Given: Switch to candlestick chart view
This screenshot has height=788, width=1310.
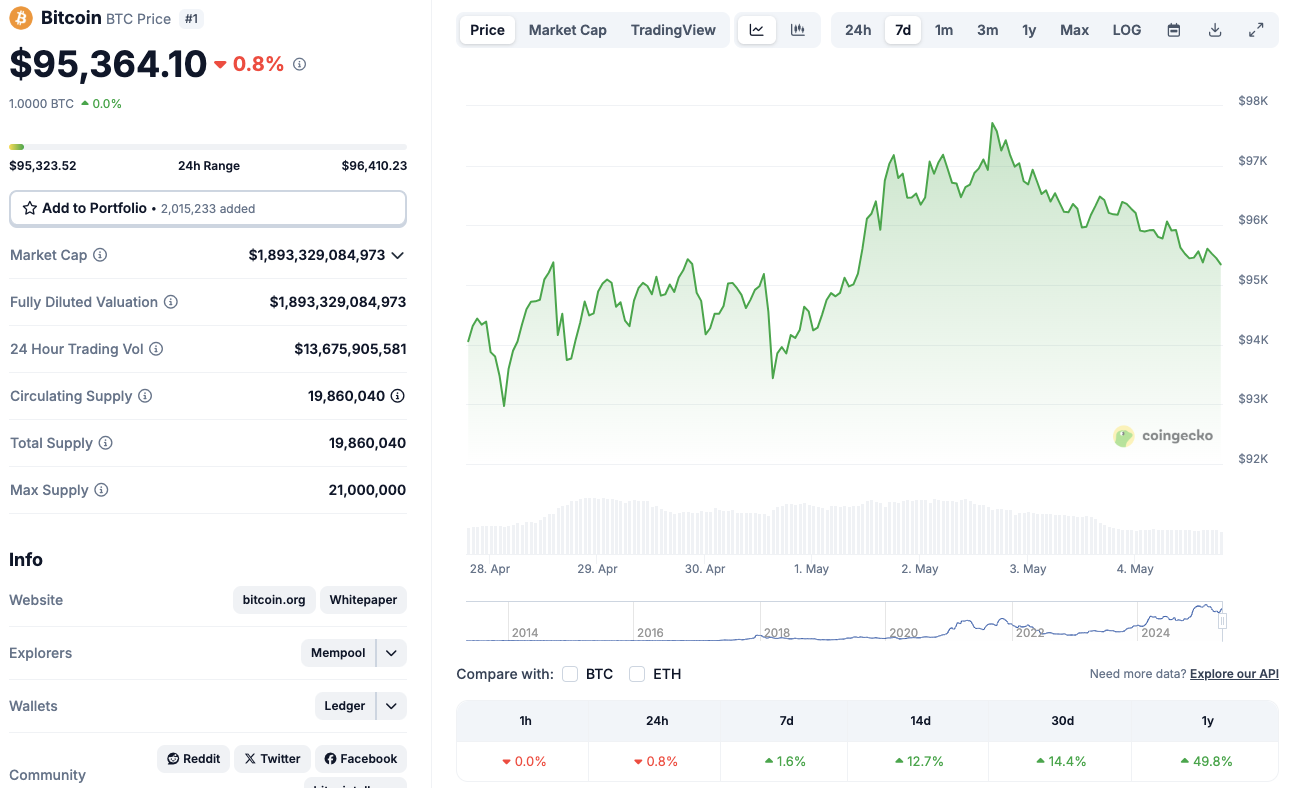Looking at the screenshot, I should (x=798, y=30).
